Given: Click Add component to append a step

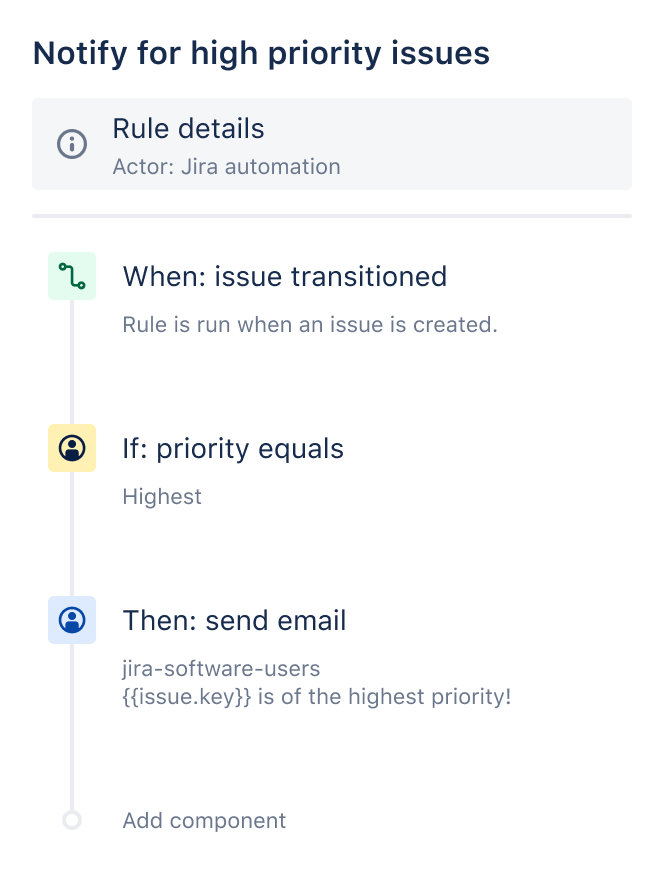Looking at the screenshot, I should (x=203, y=820).
